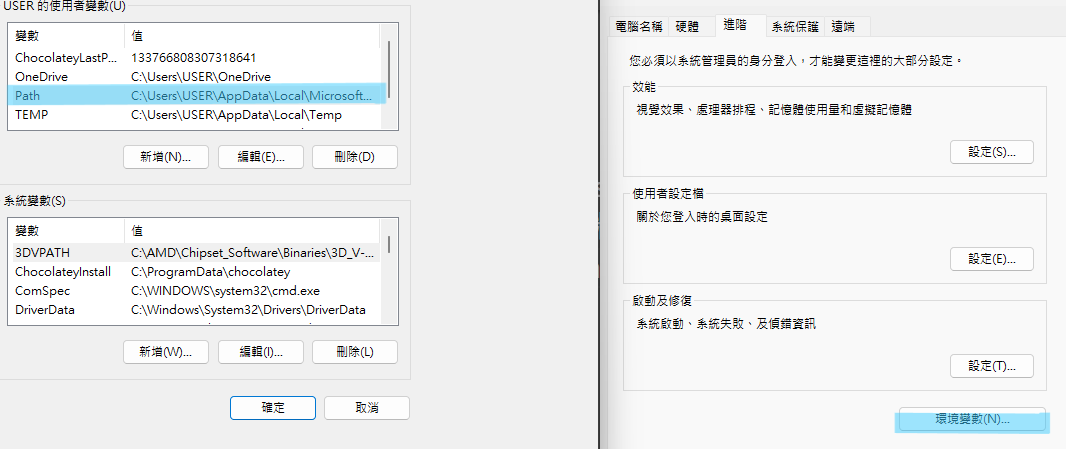Click 設定(S) button under 效能
This screenshot has height=449, width=1066.
click(991, 152)
